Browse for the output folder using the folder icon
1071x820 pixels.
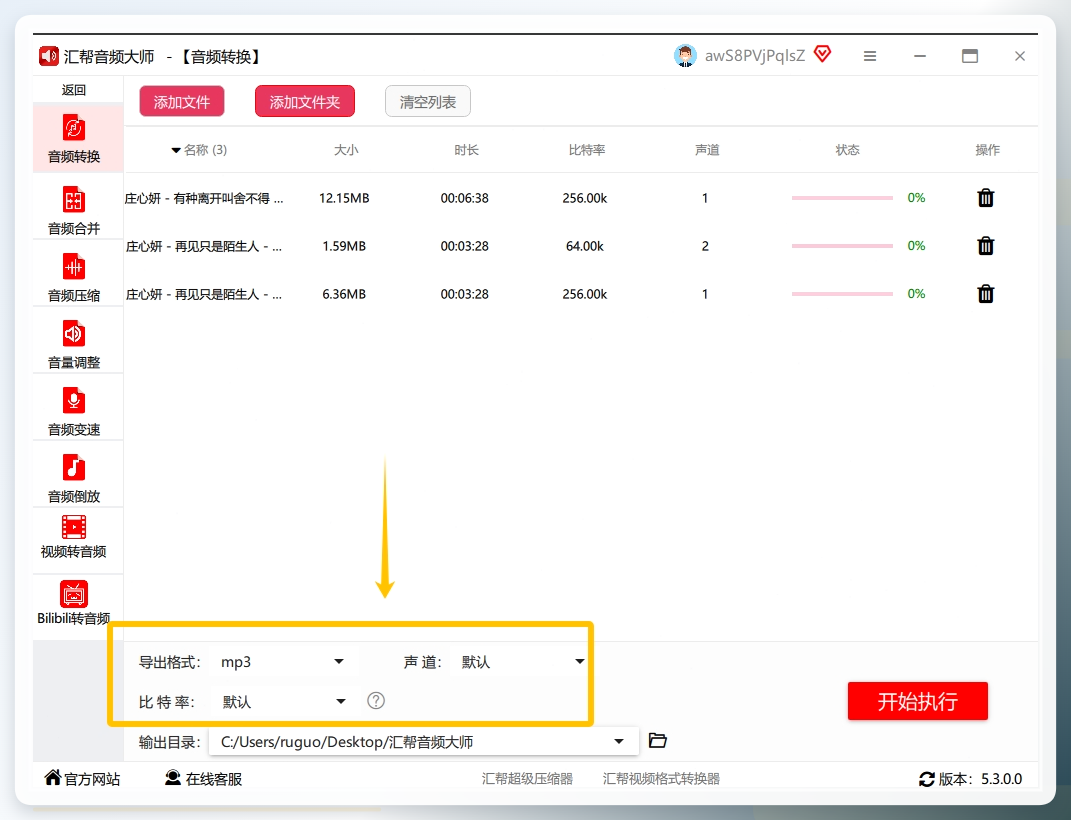[657, 740]
